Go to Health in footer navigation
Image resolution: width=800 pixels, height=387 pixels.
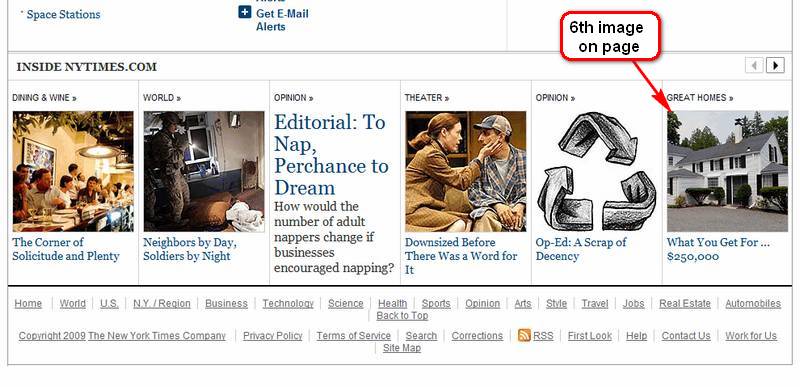click(x=392, y=303)
